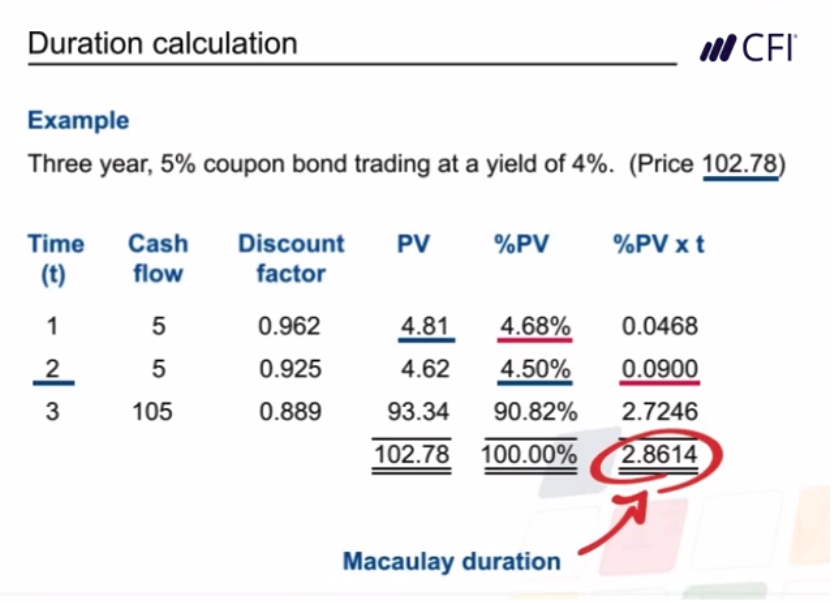Select the underlined 4.81 PV value
Image resolution: width=837 pixels, height=603 pixels.
pyautogui.click(x=425, y=326)
